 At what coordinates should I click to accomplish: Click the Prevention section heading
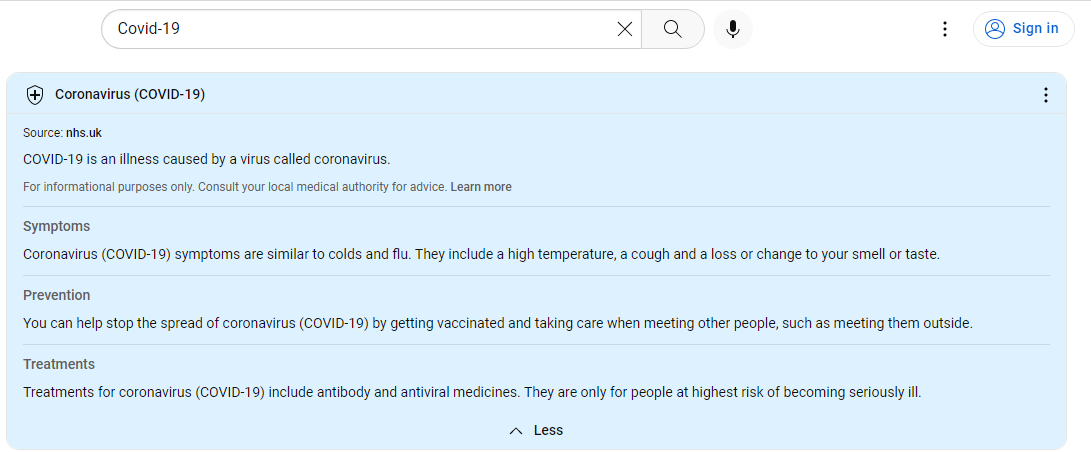pyautogui.click(x=56, y=295)
